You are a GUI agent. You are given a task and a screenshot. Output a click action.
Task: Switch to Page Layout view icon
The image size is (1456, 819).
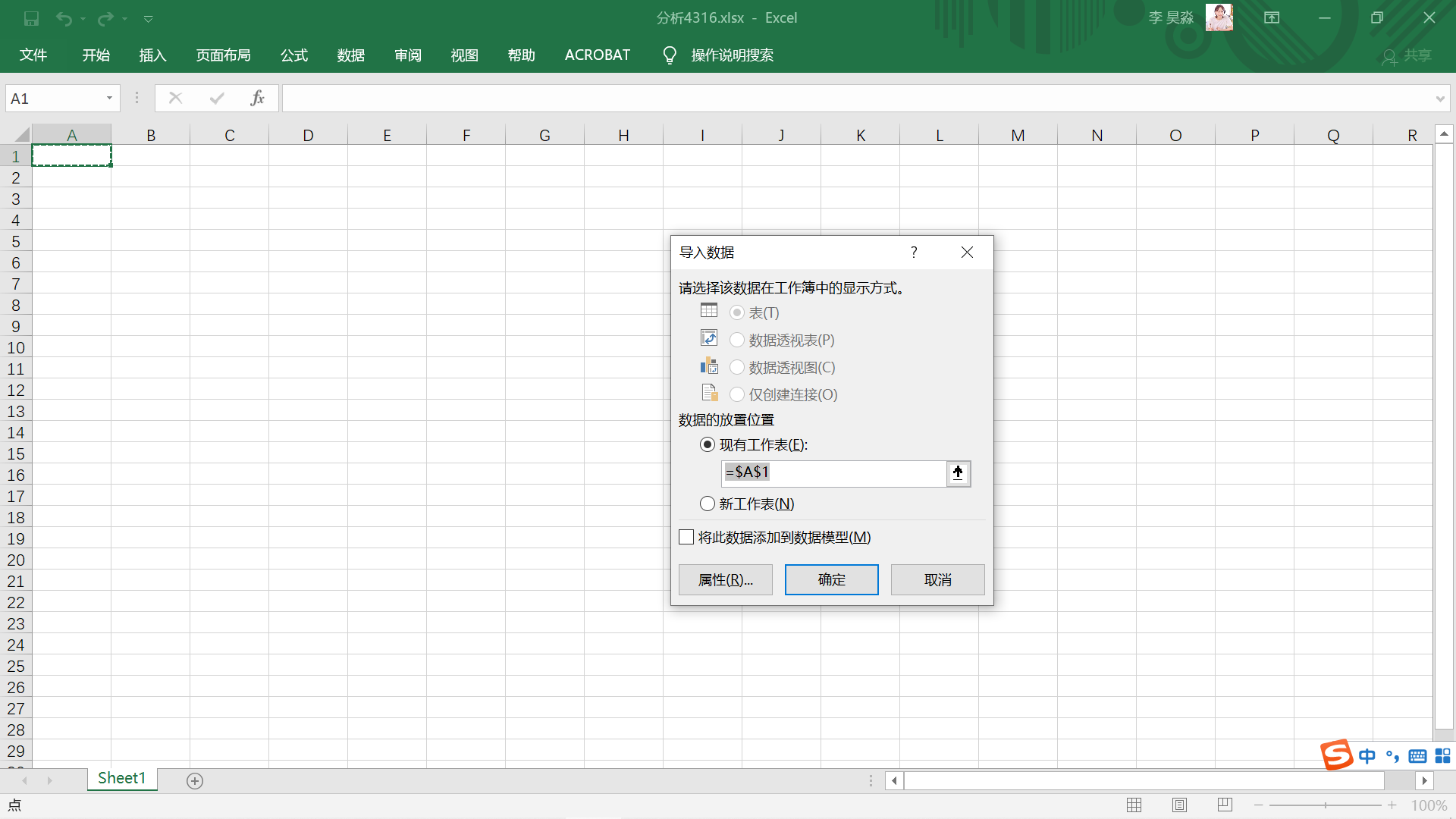pyautogui.click(x=1179, y=805)
